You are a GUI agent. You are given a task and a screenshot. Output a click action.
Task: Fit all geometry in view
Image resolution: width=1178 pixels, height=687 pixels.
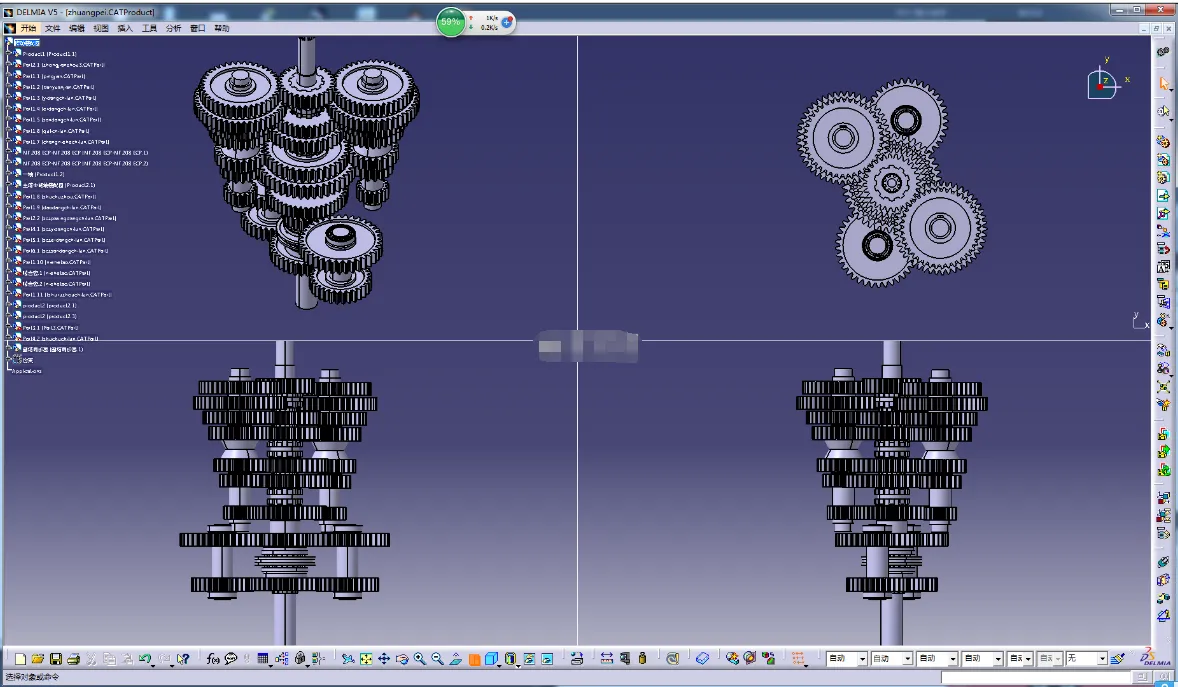click(x=366, y=659)
